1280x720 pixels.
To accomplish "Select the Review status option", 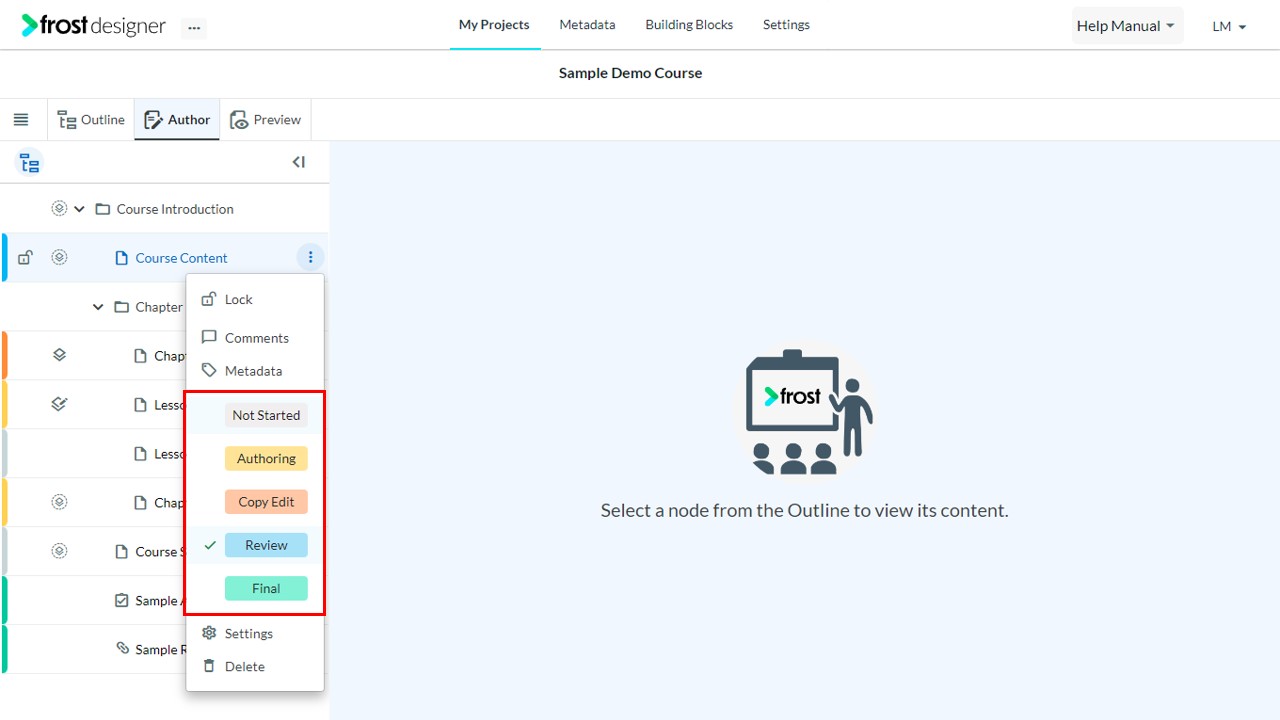I will click(266, 545).
